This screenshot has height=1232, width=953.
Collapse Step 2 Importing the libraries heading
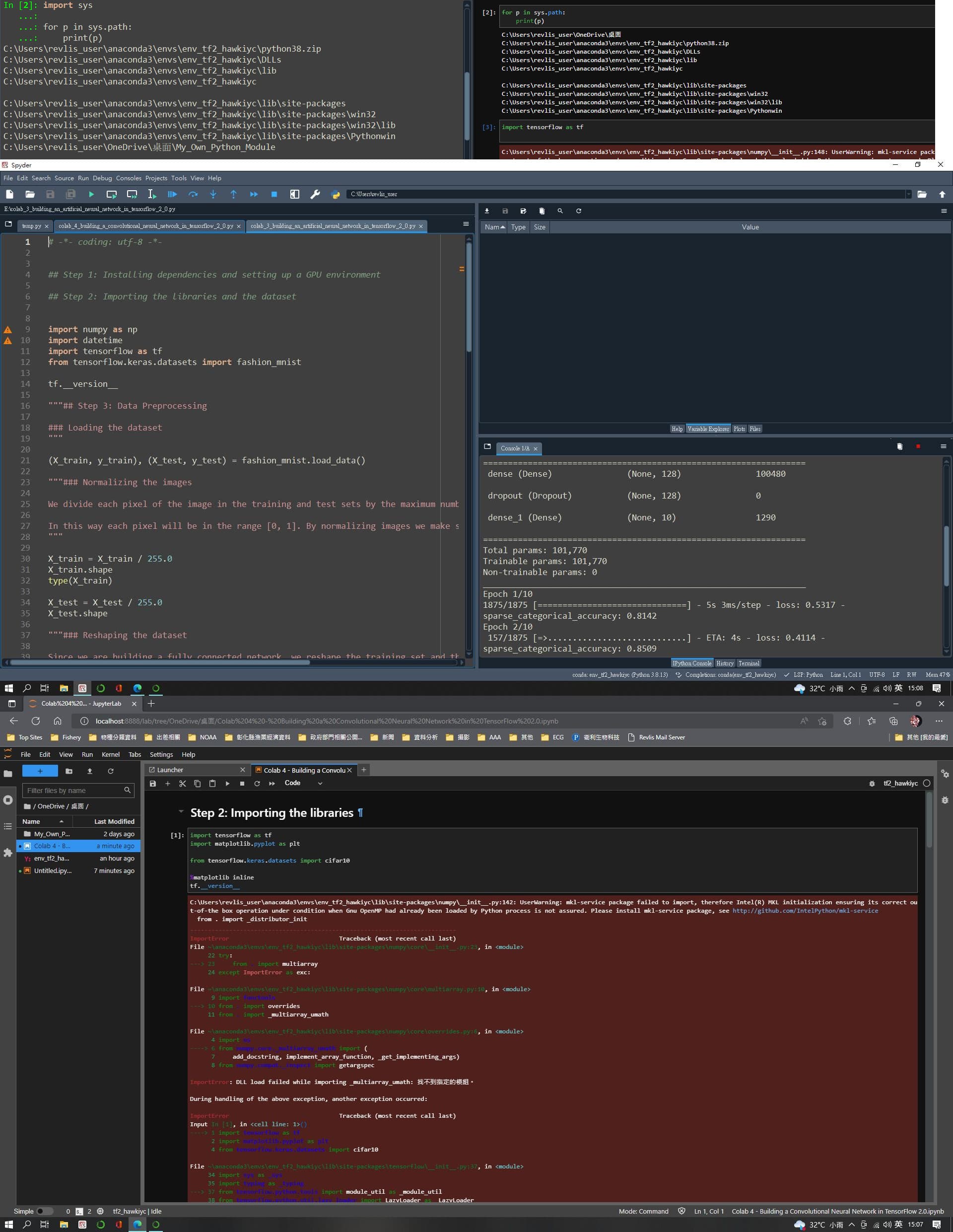[181, 812]
